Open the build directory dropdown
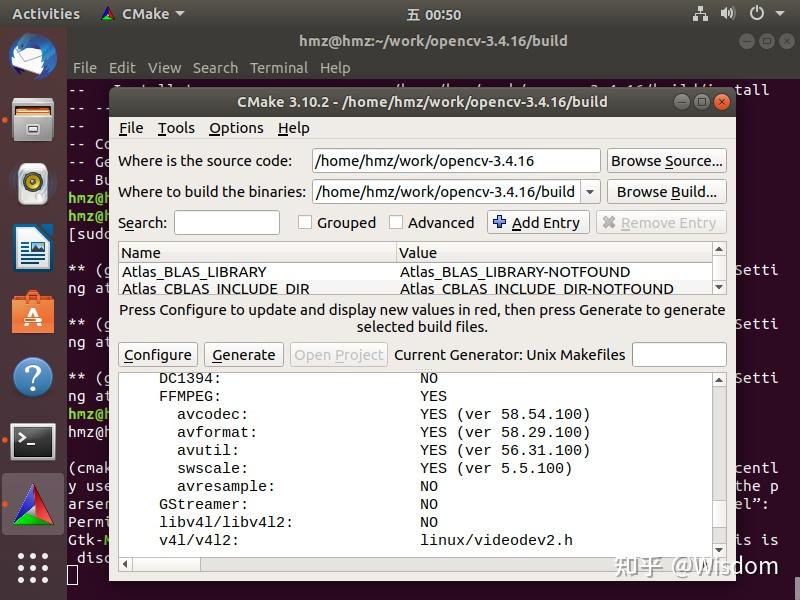Image resolution: width=800 pixels, height=600 pixels. [x=587, y=191]
